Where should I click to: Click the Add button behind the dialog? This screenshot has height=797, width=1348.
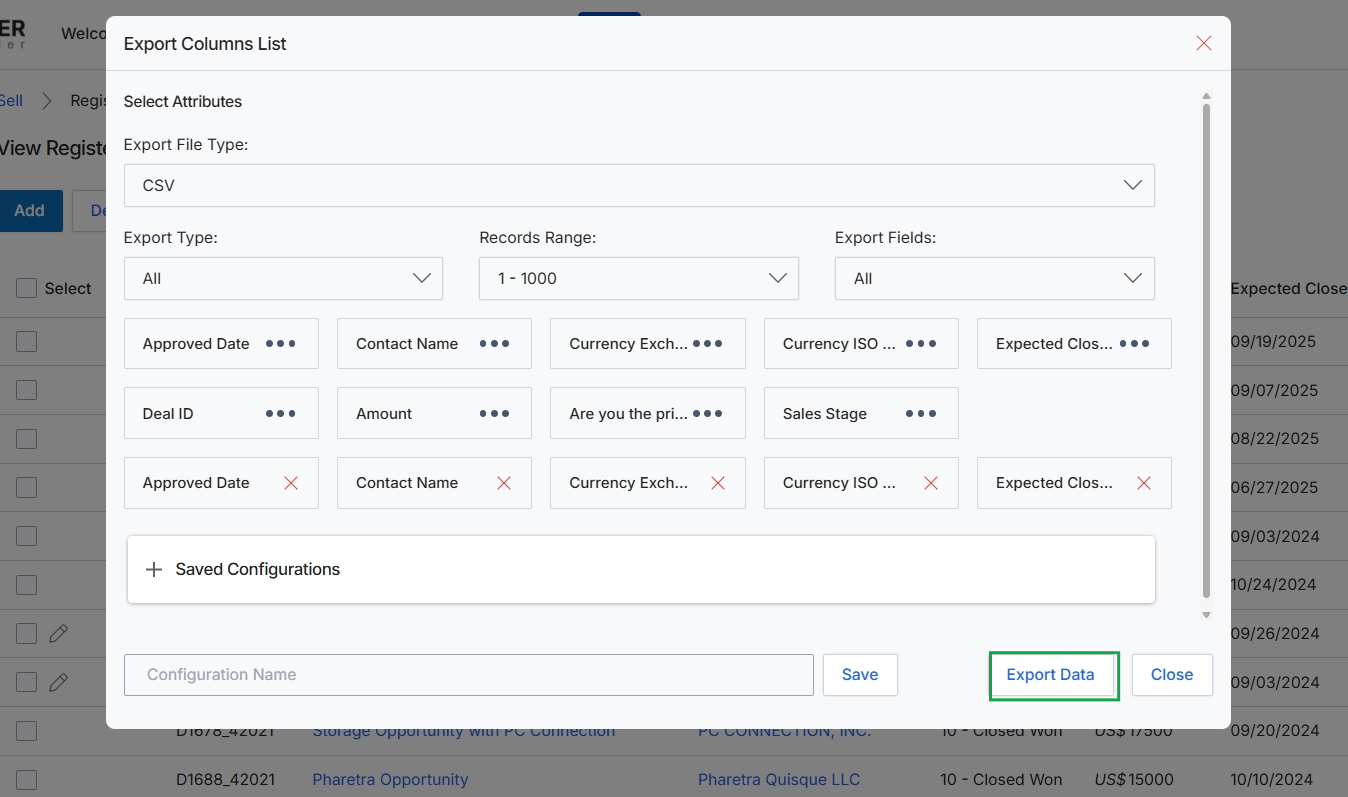pos(30,211)
